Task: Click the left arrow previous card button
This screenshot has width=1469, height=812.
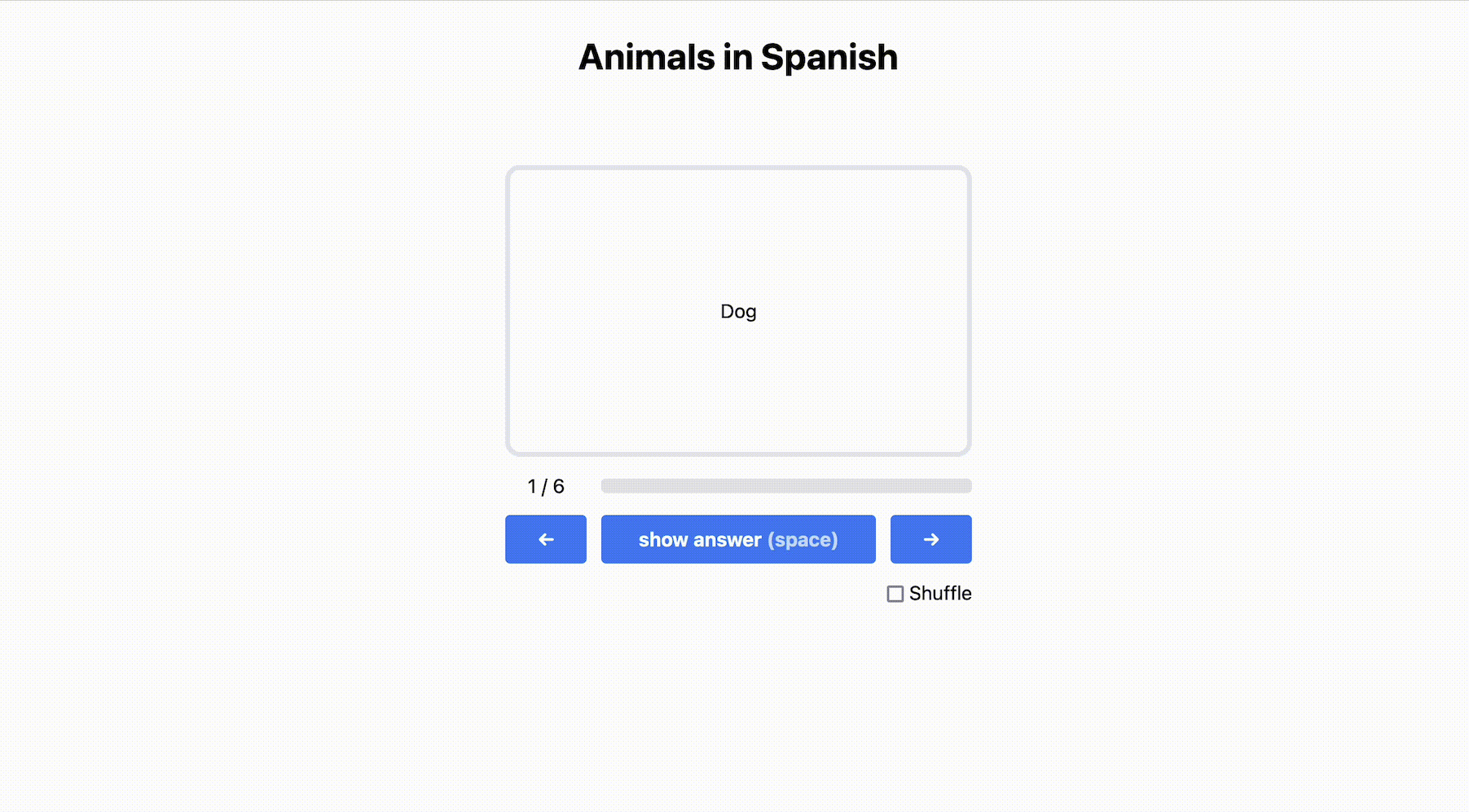Action: click(x=545, y=539)
